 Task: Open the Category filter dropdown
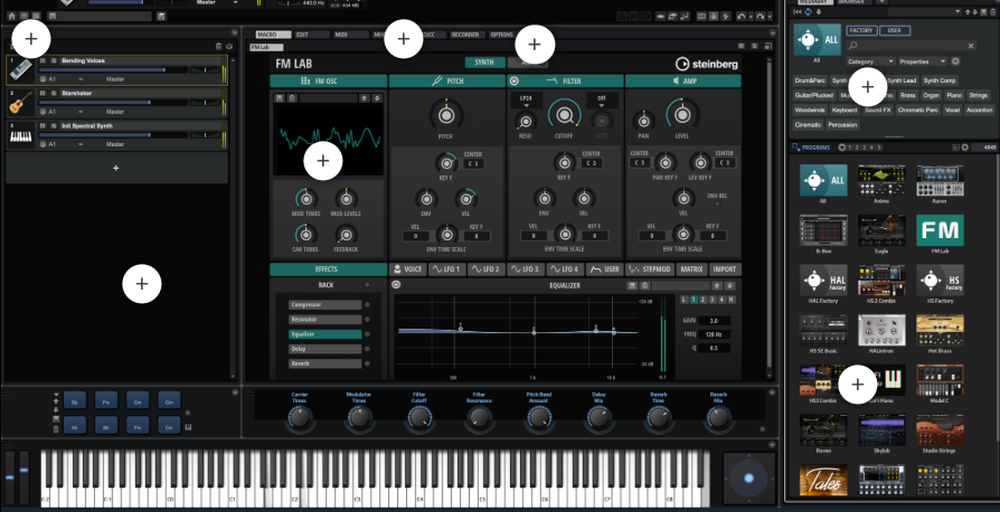click(871, 61)
